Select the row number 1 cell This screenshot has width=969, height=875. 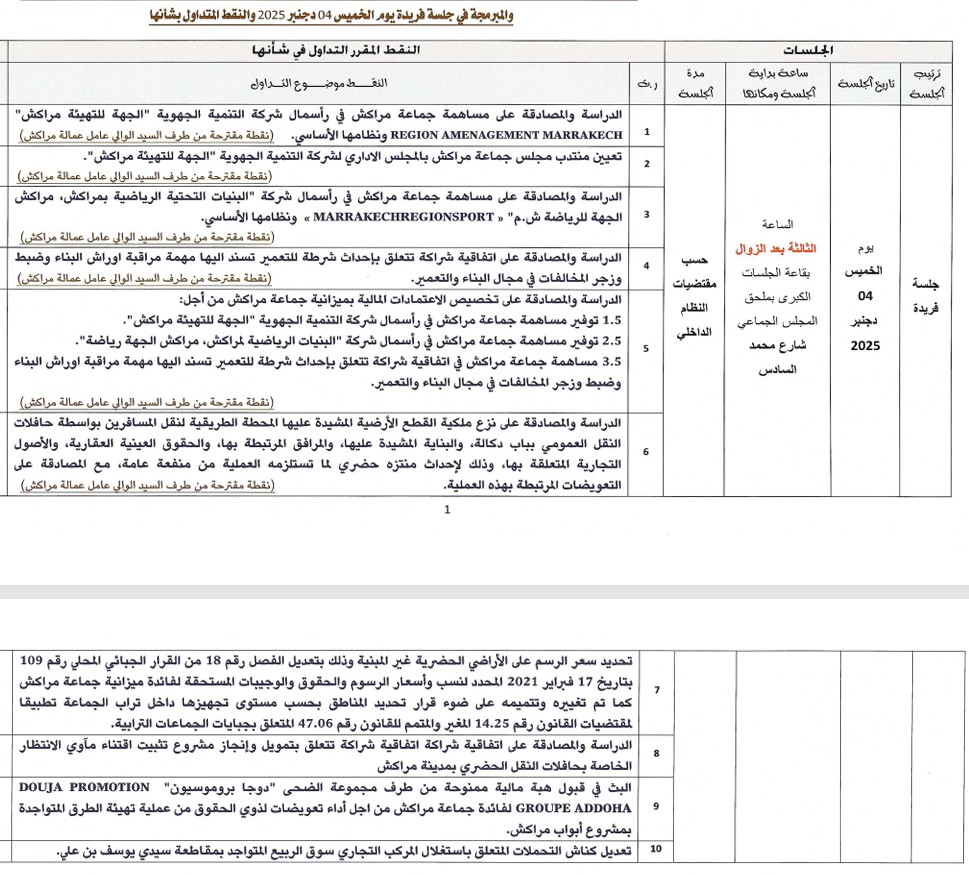tap(648, 132)
